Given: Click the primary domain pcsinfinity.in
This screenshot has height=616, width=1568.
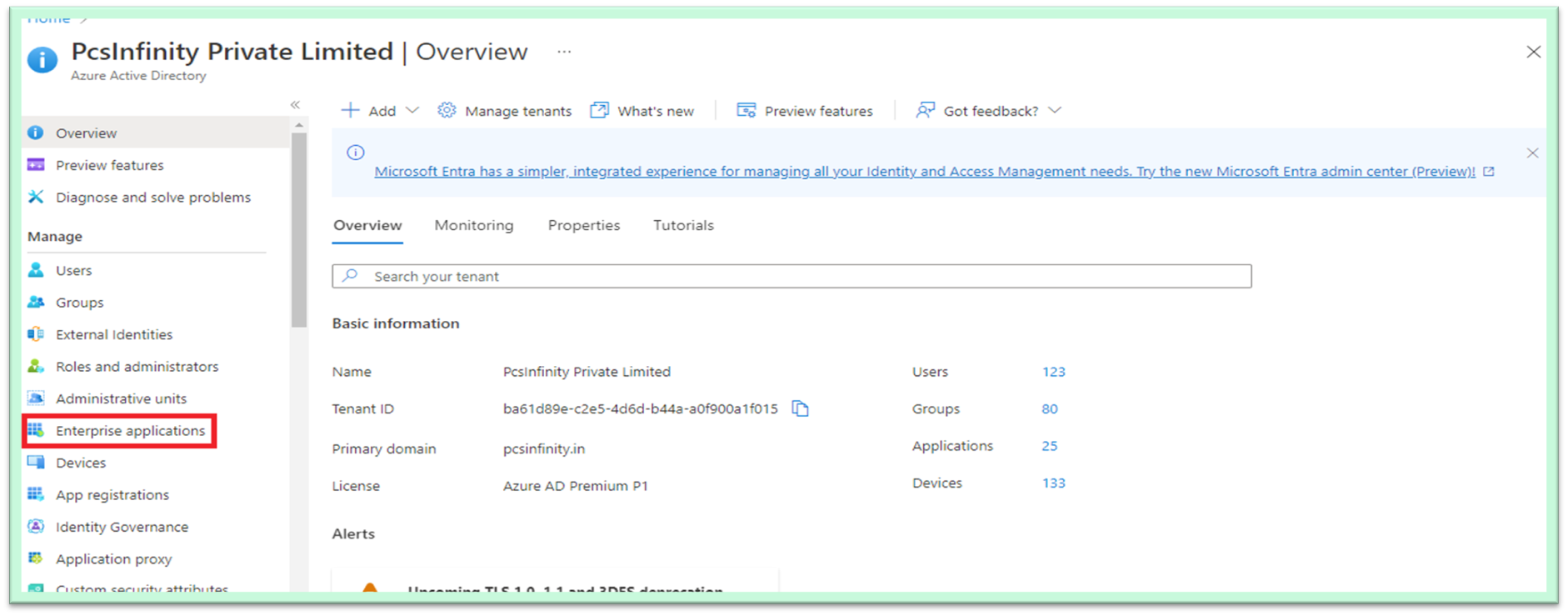Looking at the screenshot, I should [543, 448].
